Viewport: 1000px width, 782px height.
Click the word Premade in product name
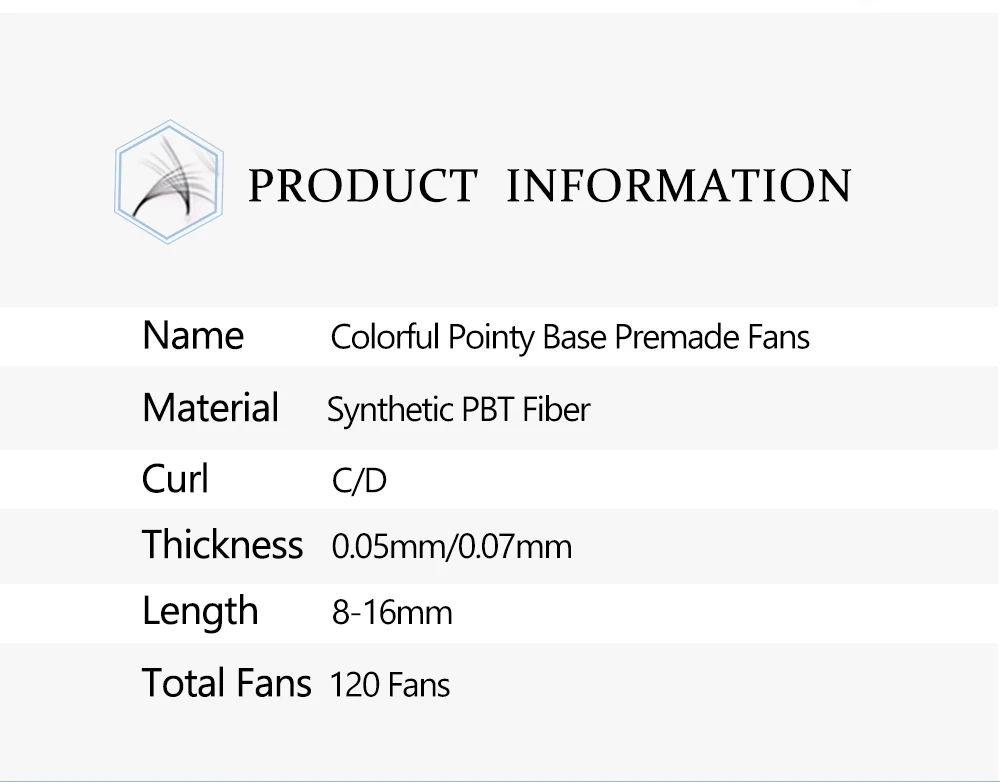[677, 337]
